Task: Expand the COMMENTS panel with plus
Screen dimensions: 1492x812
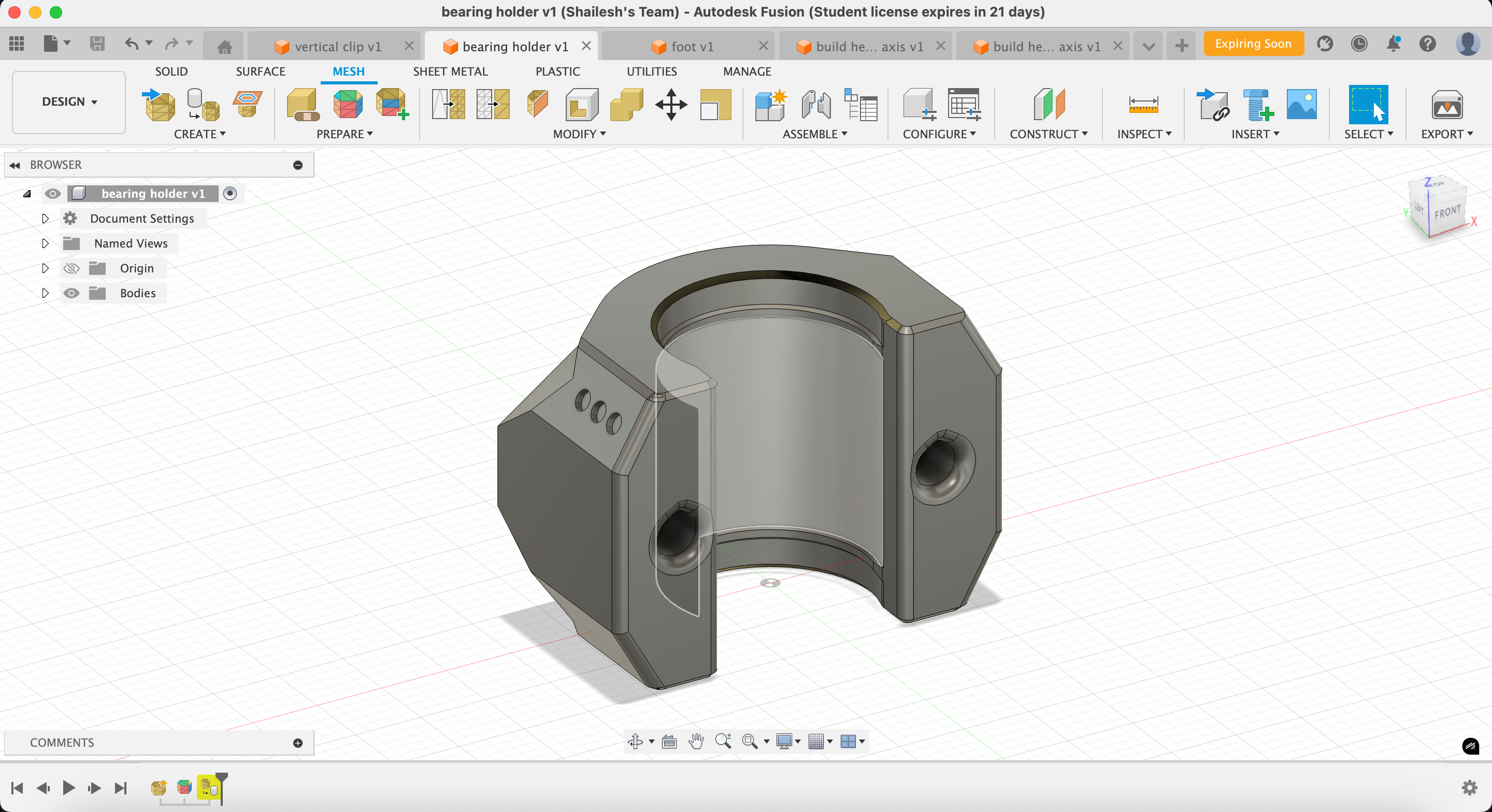Action: point(298,743)
